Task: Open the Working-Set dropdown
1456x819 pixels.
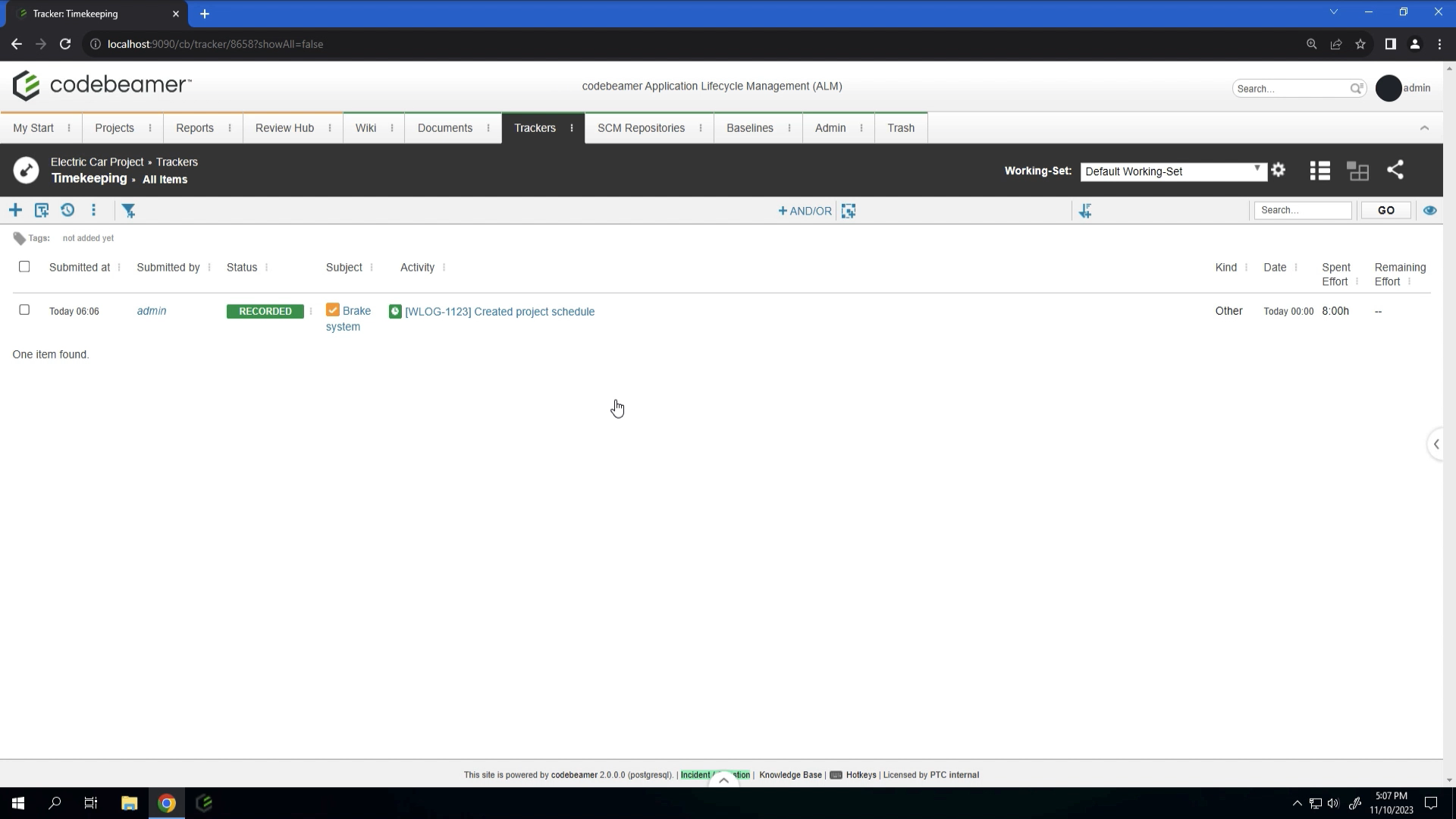Action: tap(1173, 171)
